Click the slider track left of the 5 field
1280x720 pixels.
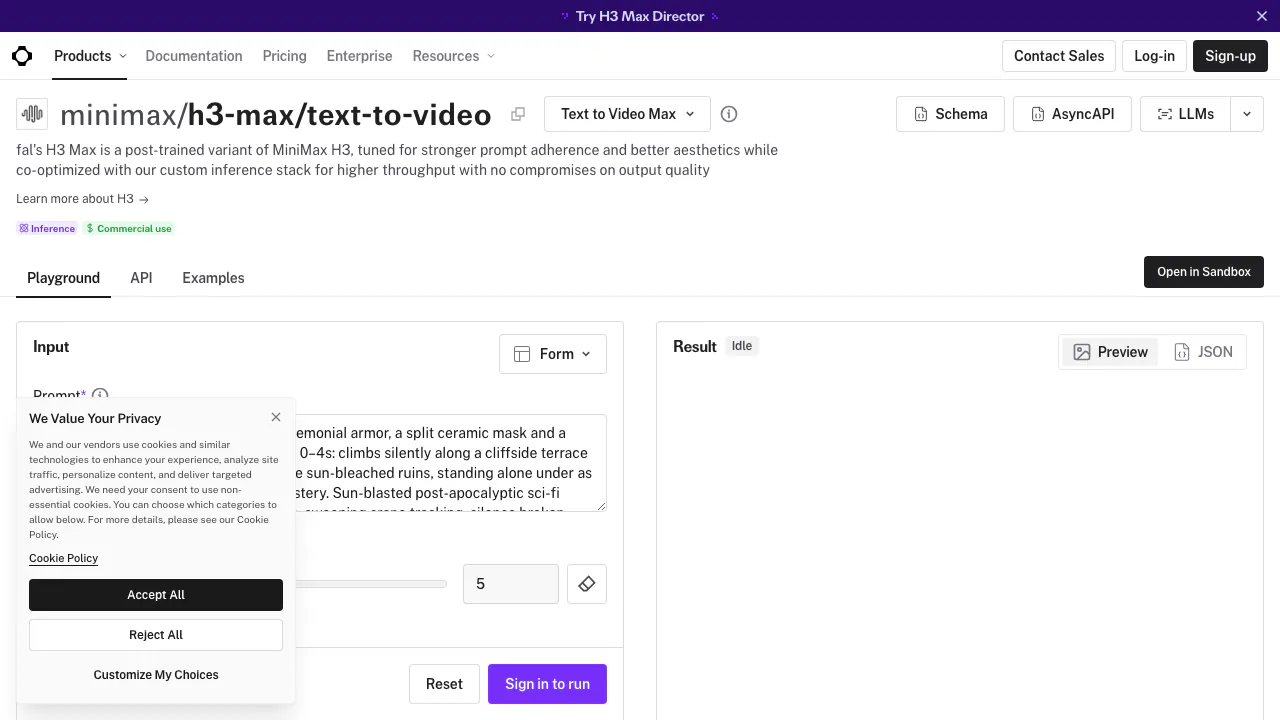coord(370,584)
